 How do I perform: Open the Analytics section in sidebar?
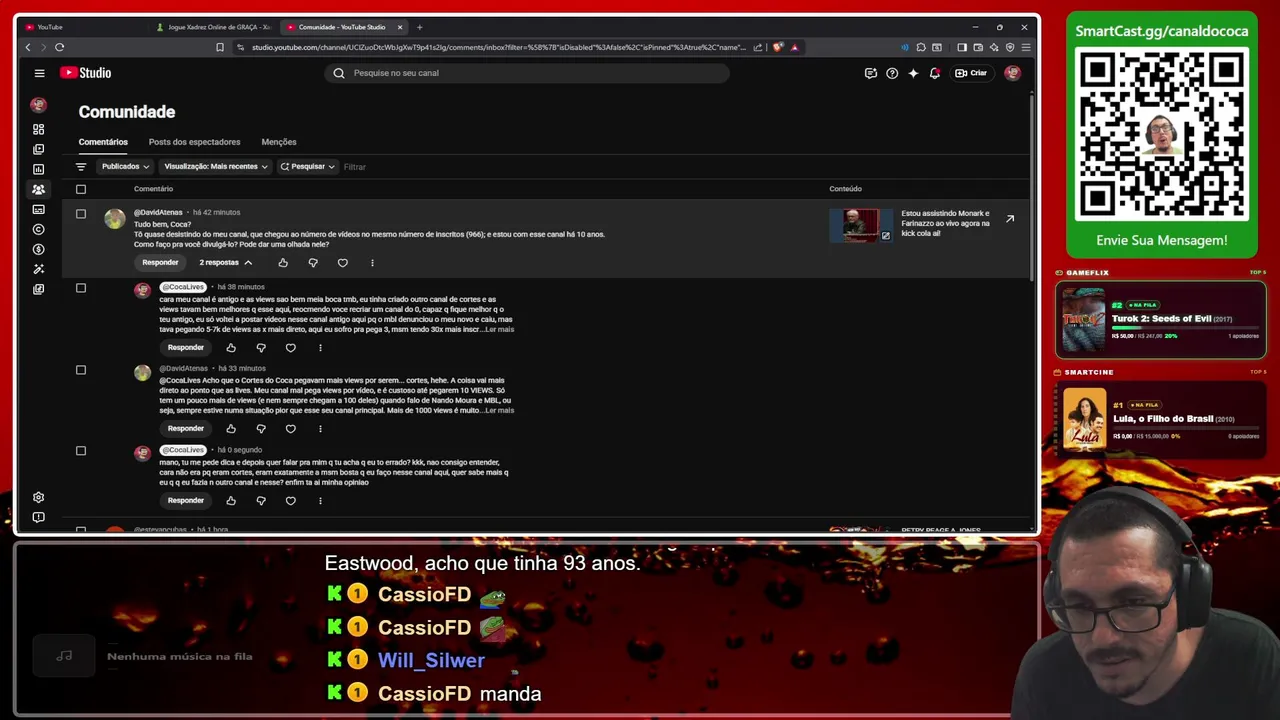(38, 169)
